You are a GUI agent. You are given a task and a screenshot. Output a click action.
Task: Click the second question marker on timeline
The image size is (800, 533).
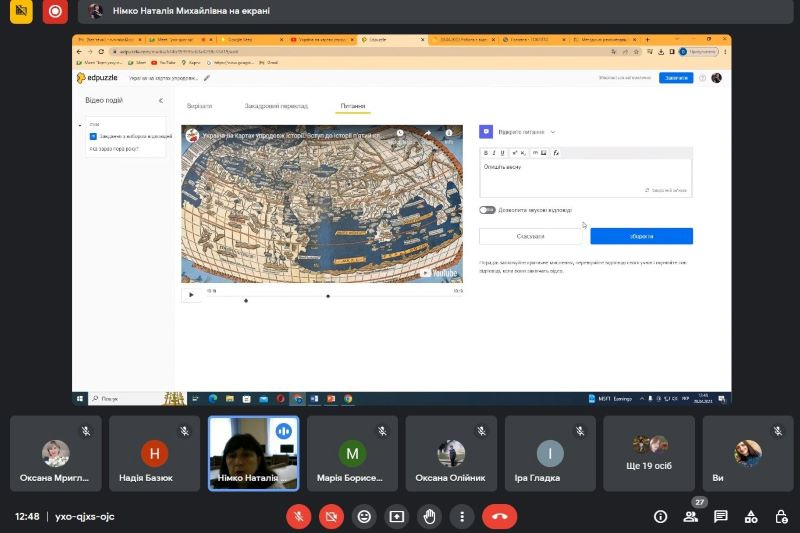tap(328, 296)
